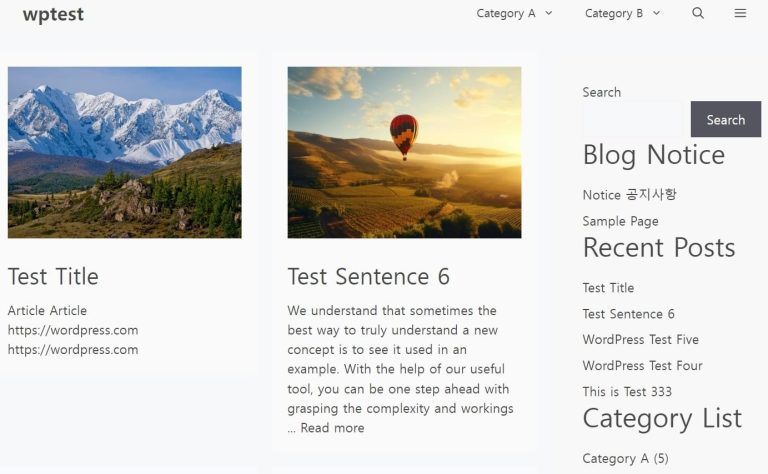Screen dimensions: 768x474
Task: Open WordPress Test Five in Recent Posts
Action: pyautogui.click(x=640, y=339)
